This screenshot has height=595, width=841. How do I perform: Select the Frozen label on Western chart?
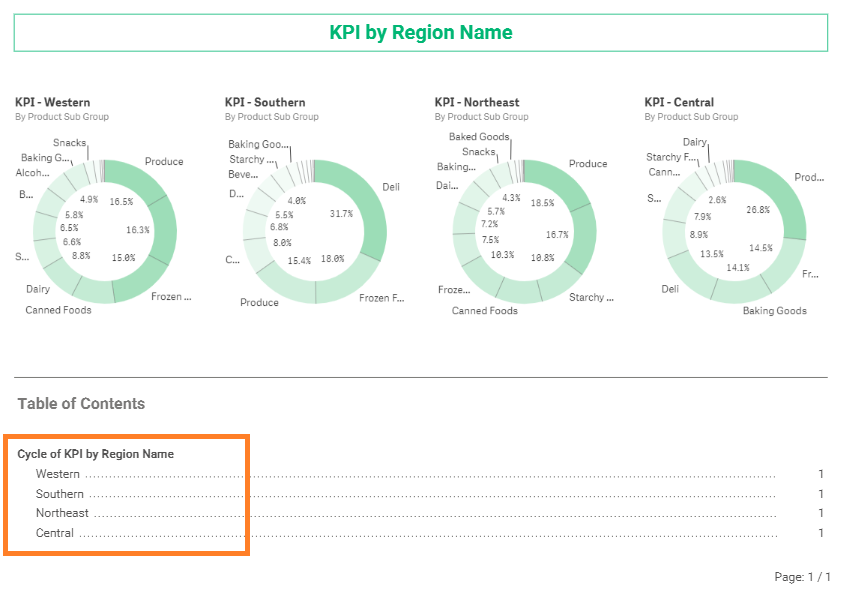(171, 297)
